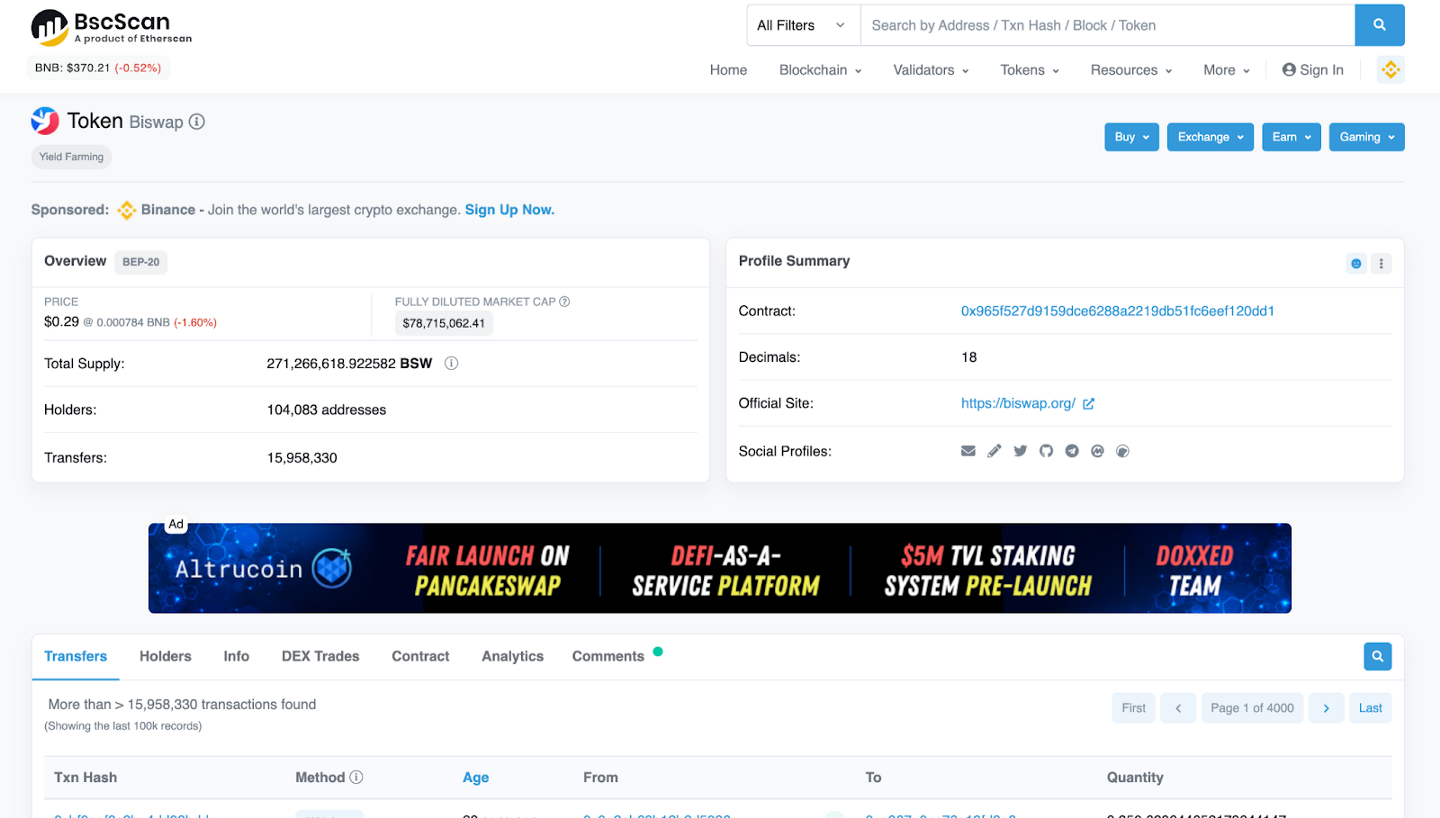Click the Last page button

pos(1370,708)
